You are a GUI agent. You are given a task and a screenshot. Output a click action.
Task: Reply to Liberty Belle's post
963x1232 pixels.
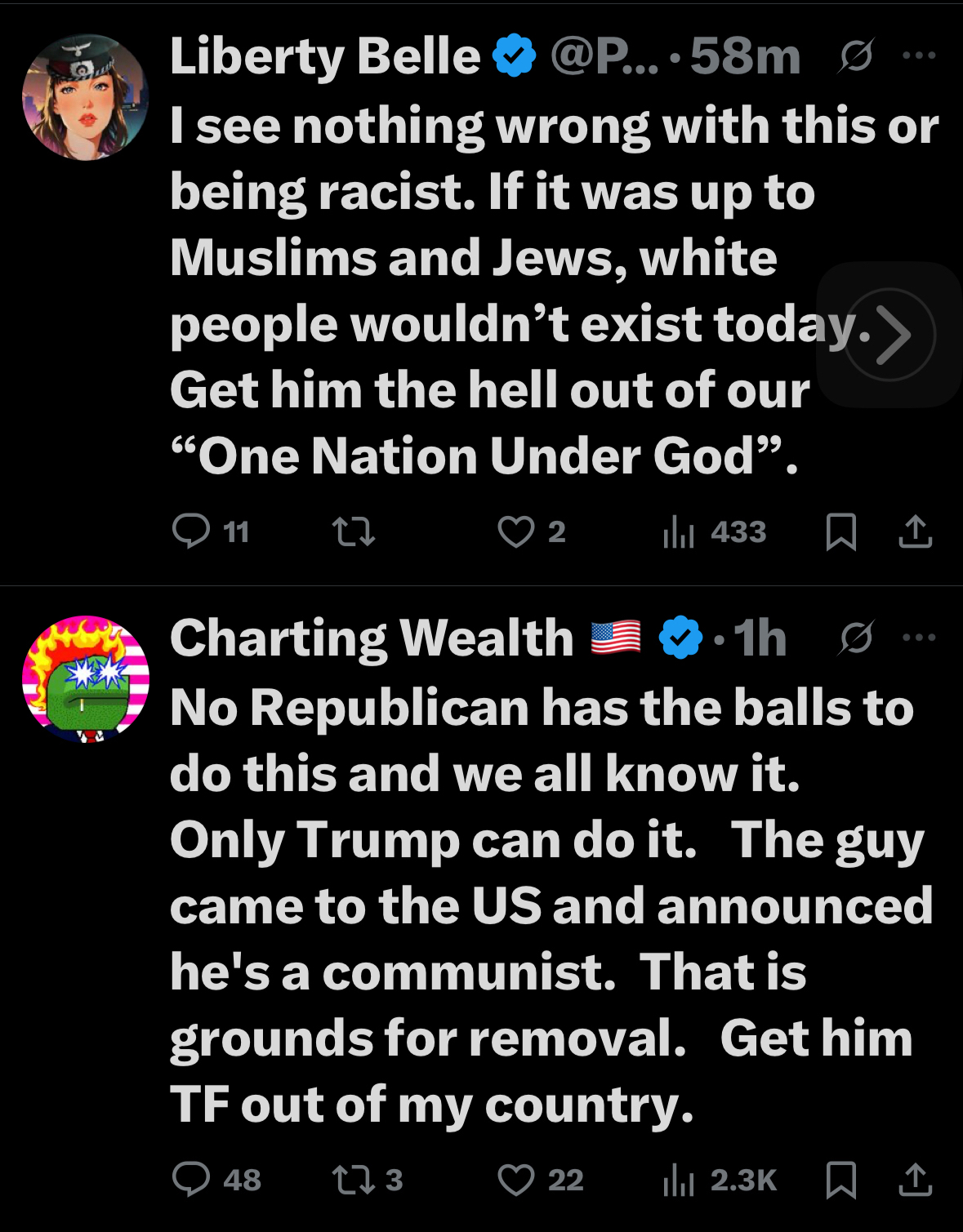(x=191, y=531)
